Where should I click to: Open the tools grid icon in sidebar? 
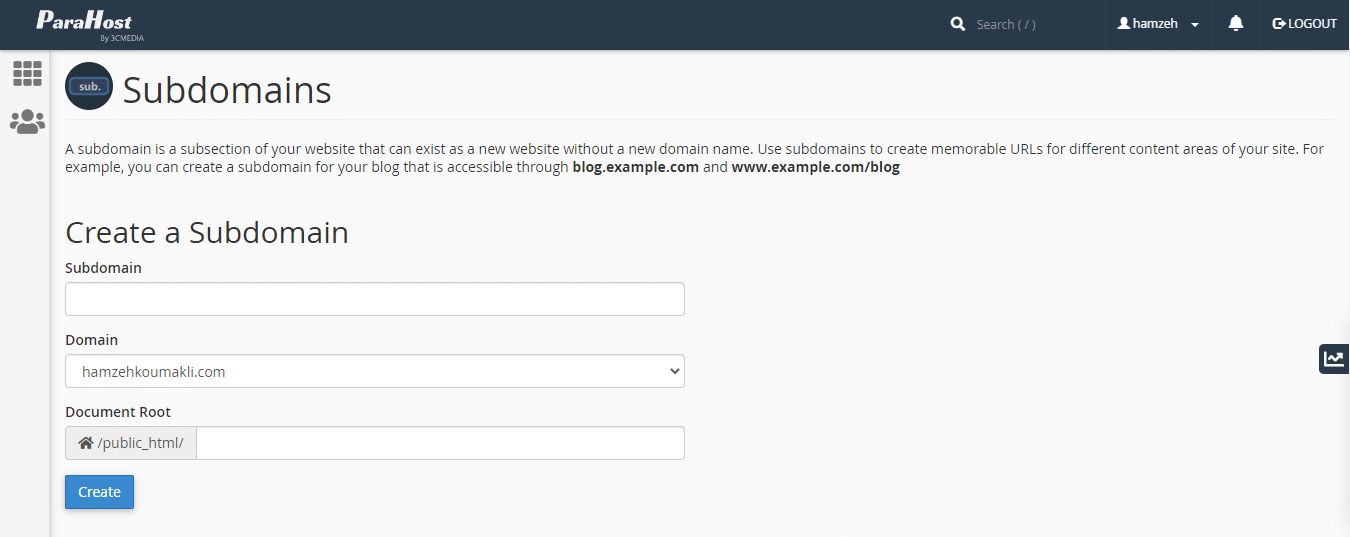tap(27, 73)
